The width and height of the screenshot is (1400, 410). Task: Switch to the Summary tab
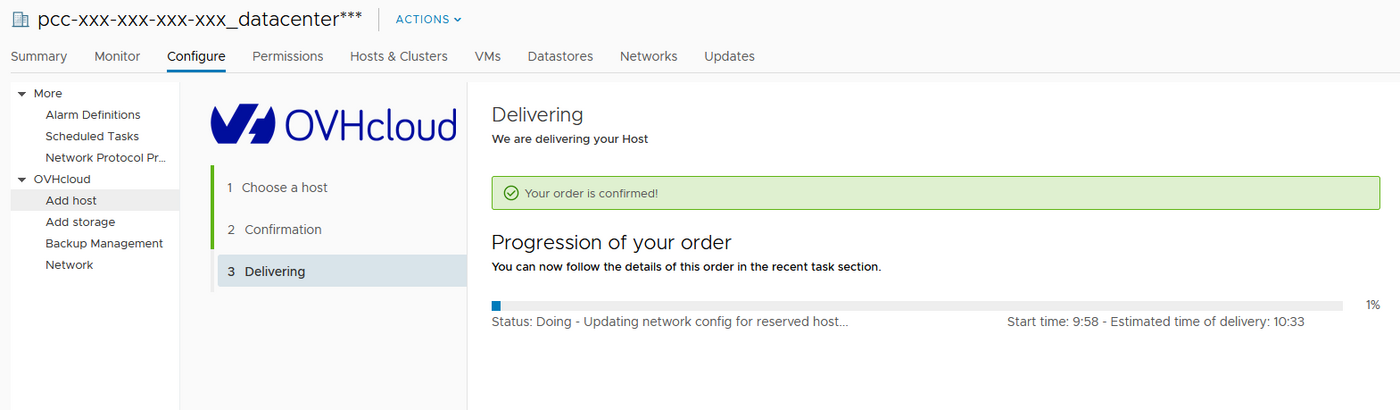(39, 56)
